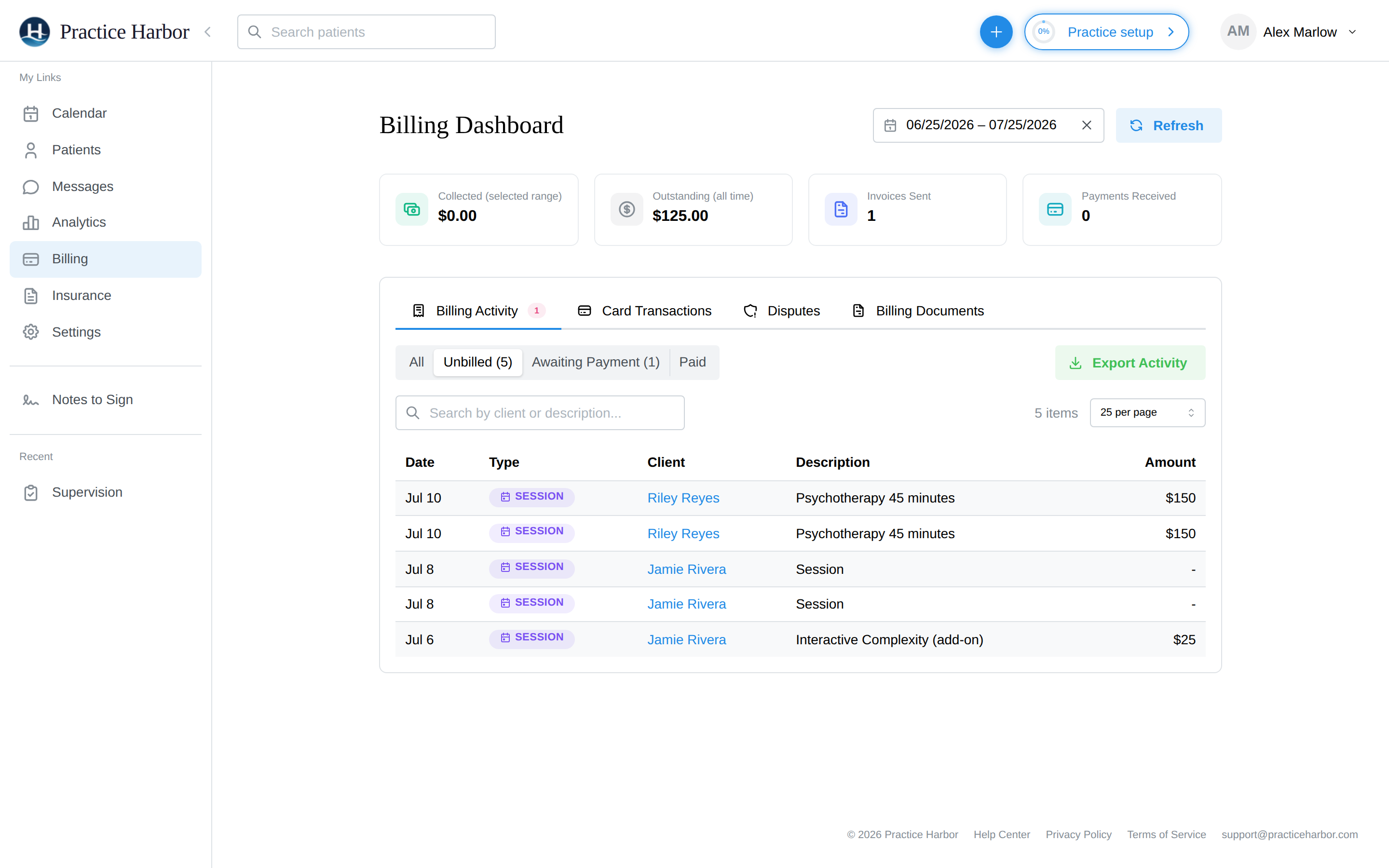Open Analytics in the sidebar
The width and height of the screenshot is (1389, 868).
(x=106, y=222)
